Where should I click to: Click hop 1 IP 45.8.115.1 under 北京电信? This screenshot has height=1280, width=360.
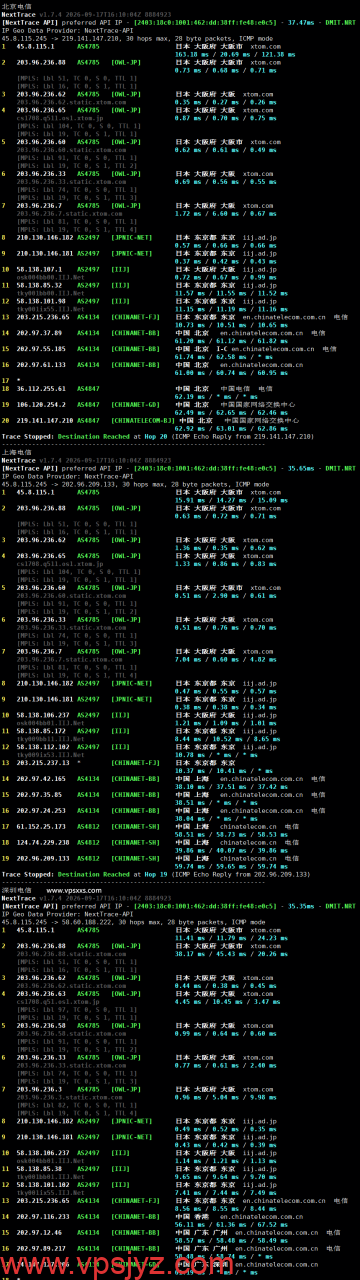(36, 47)
